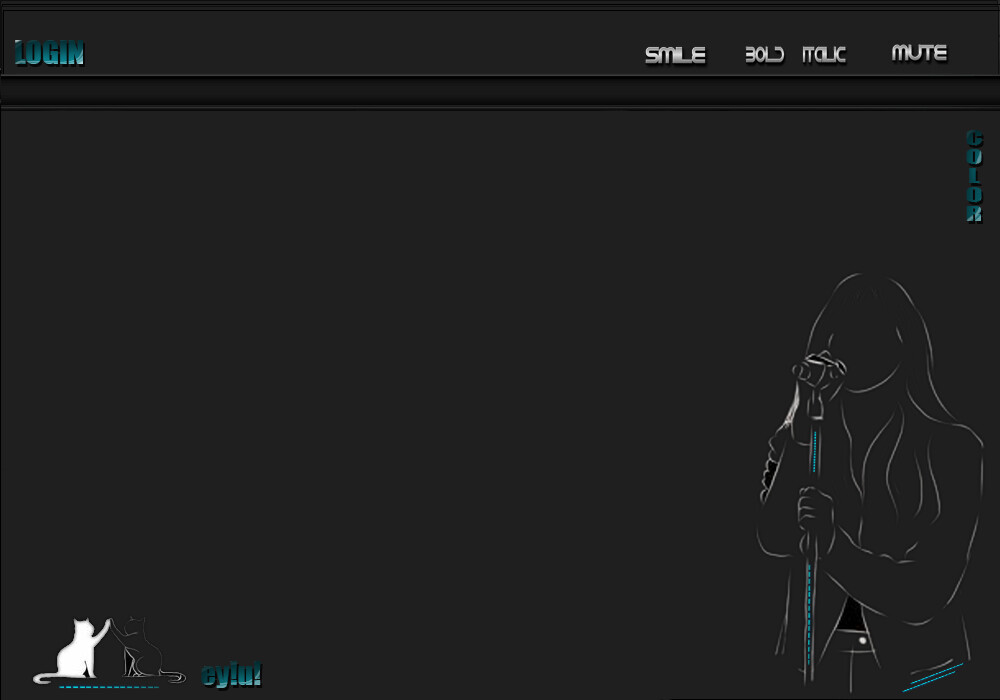
Task: Click the white button on singer's waist
Action: tap(861, 637)
